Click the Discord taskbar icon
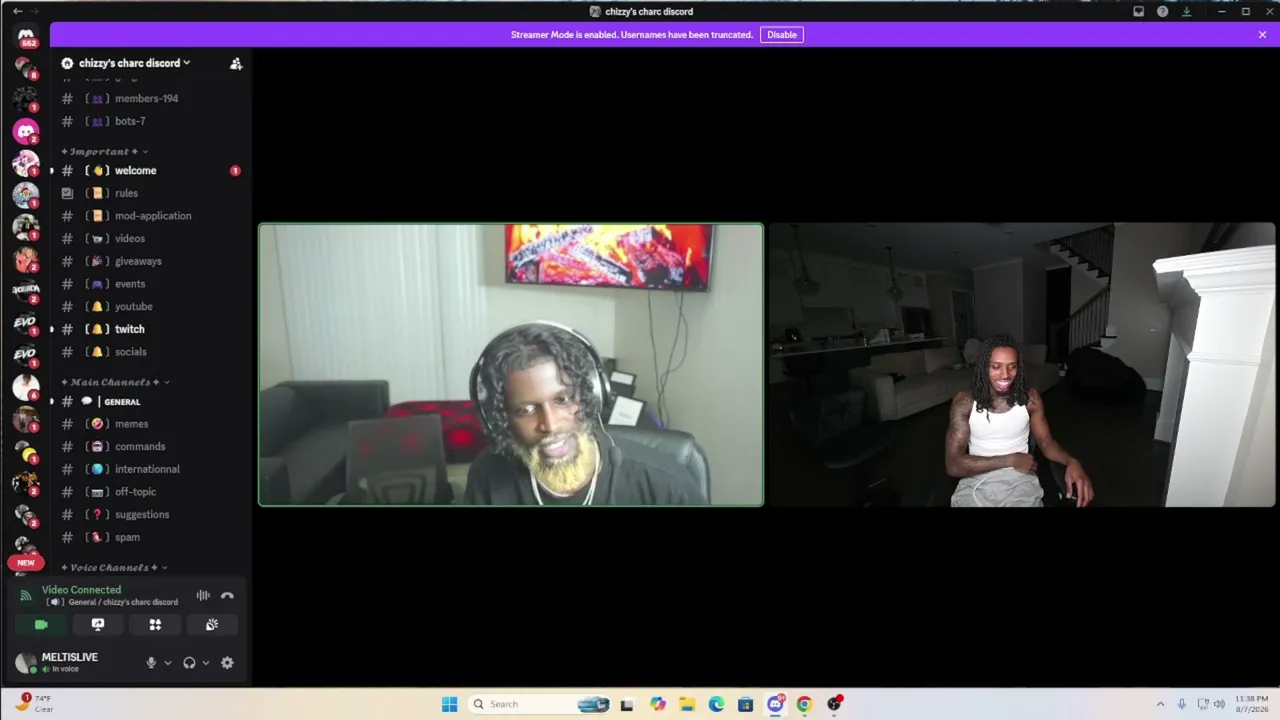Image resolution: width=1280 pixels, height=720 pixels. tap(775, 704)
